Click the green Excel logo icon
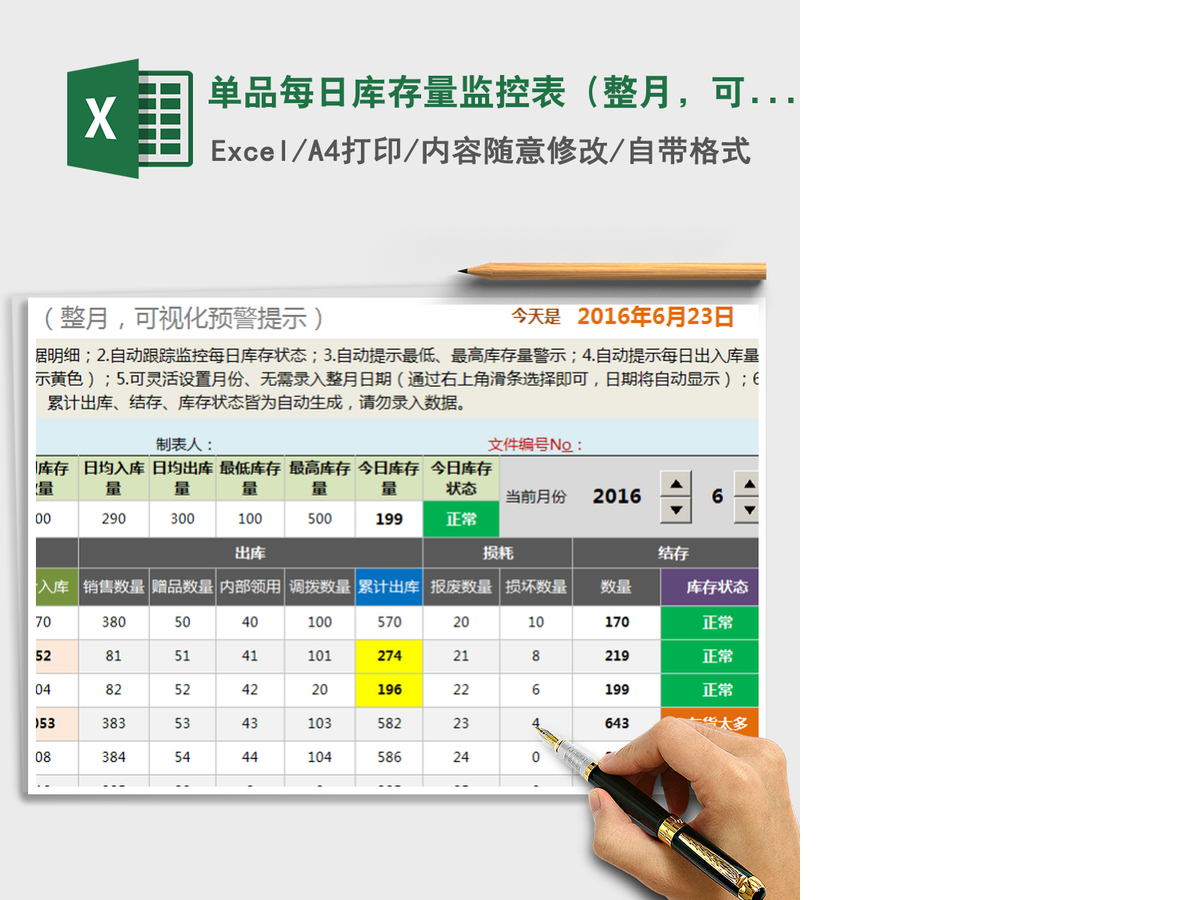Screen dimensions: 1200x900 (130, 118)
